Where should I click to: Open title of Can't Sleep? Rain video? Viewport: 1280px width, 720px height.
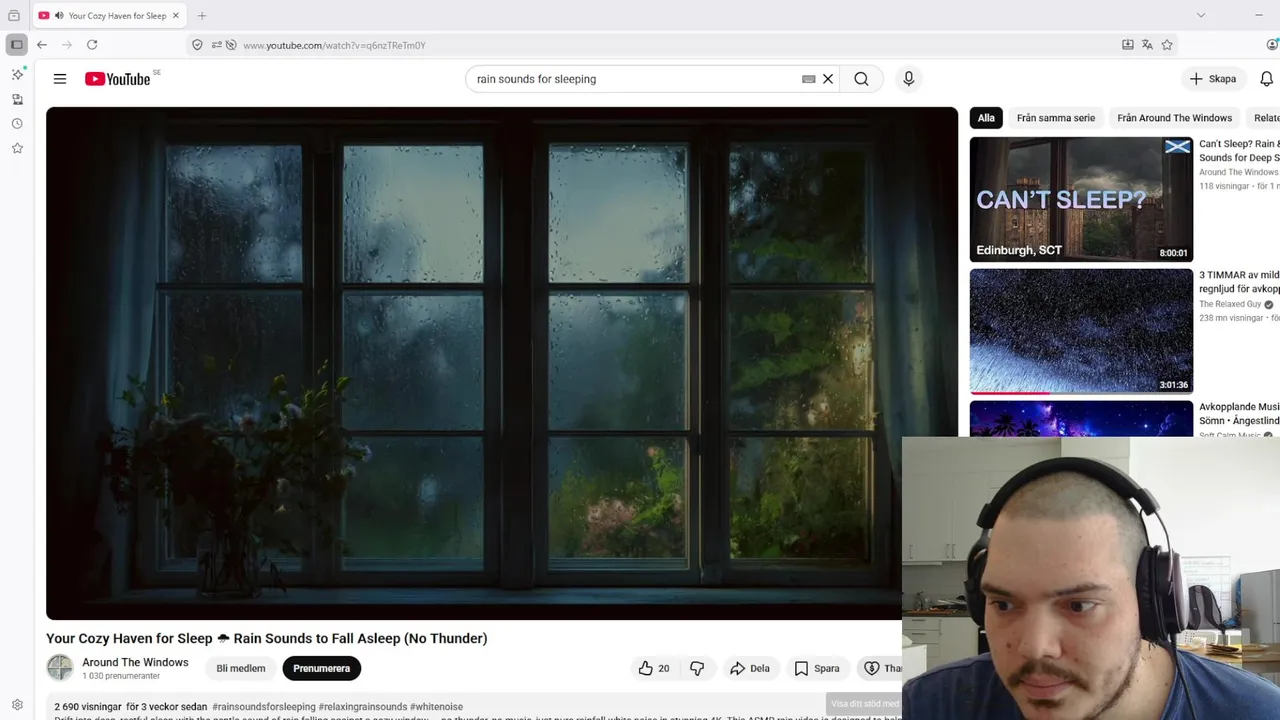[x=1239, y=150]
